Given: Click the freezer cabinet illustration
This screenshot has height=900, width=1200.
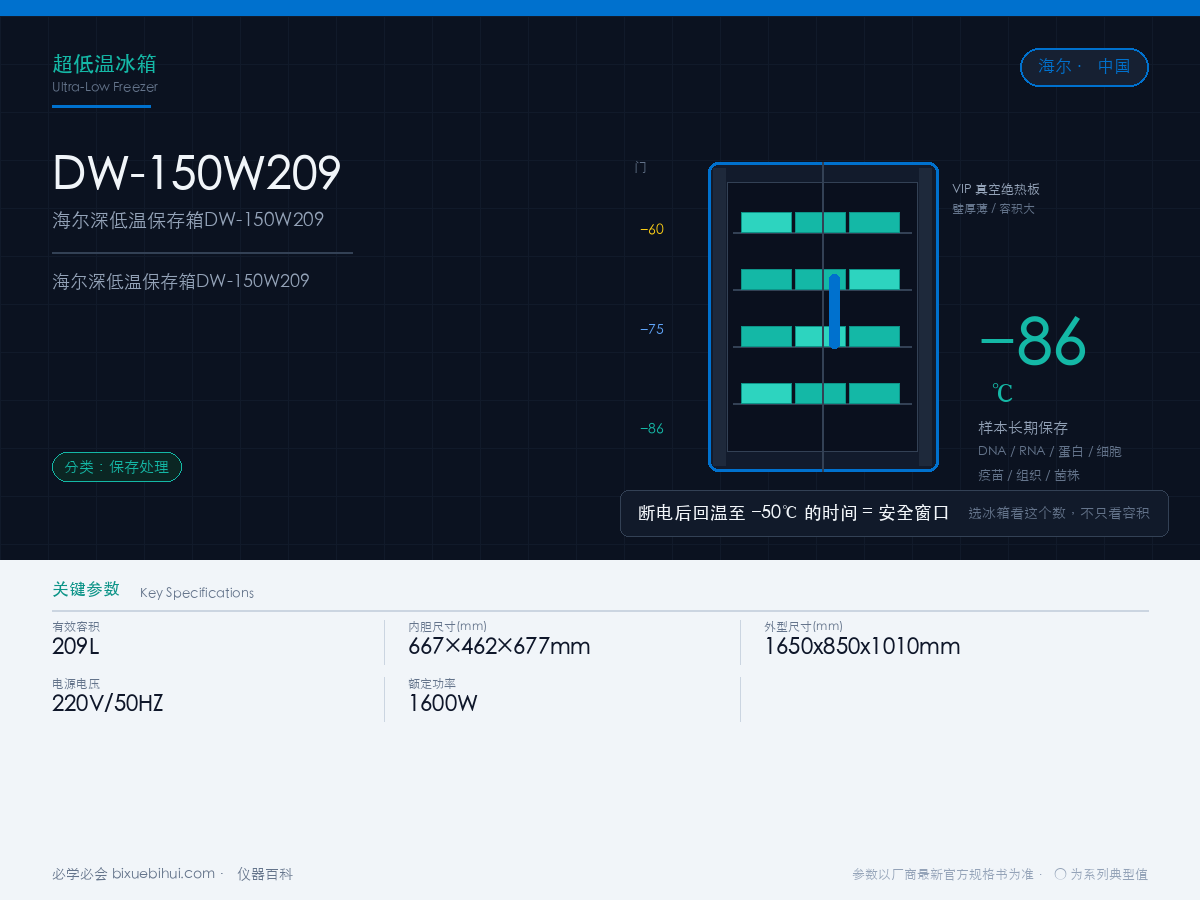Looking at the screenshot, I should coord(823,316).
